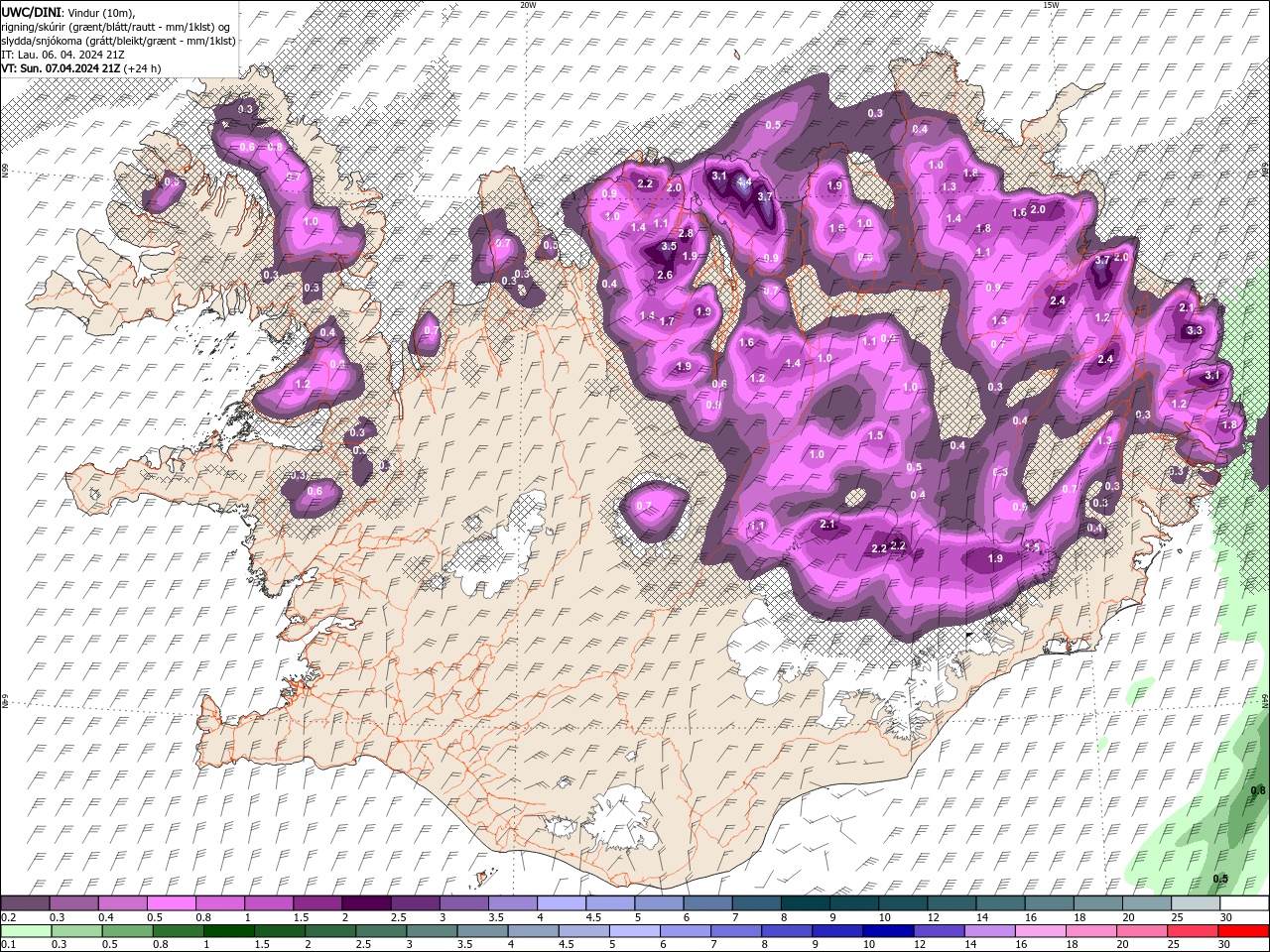Screen dimensions: 1270x952
Task: Click the '2.6' snowfall value on map
Action: tap(665, 275)
